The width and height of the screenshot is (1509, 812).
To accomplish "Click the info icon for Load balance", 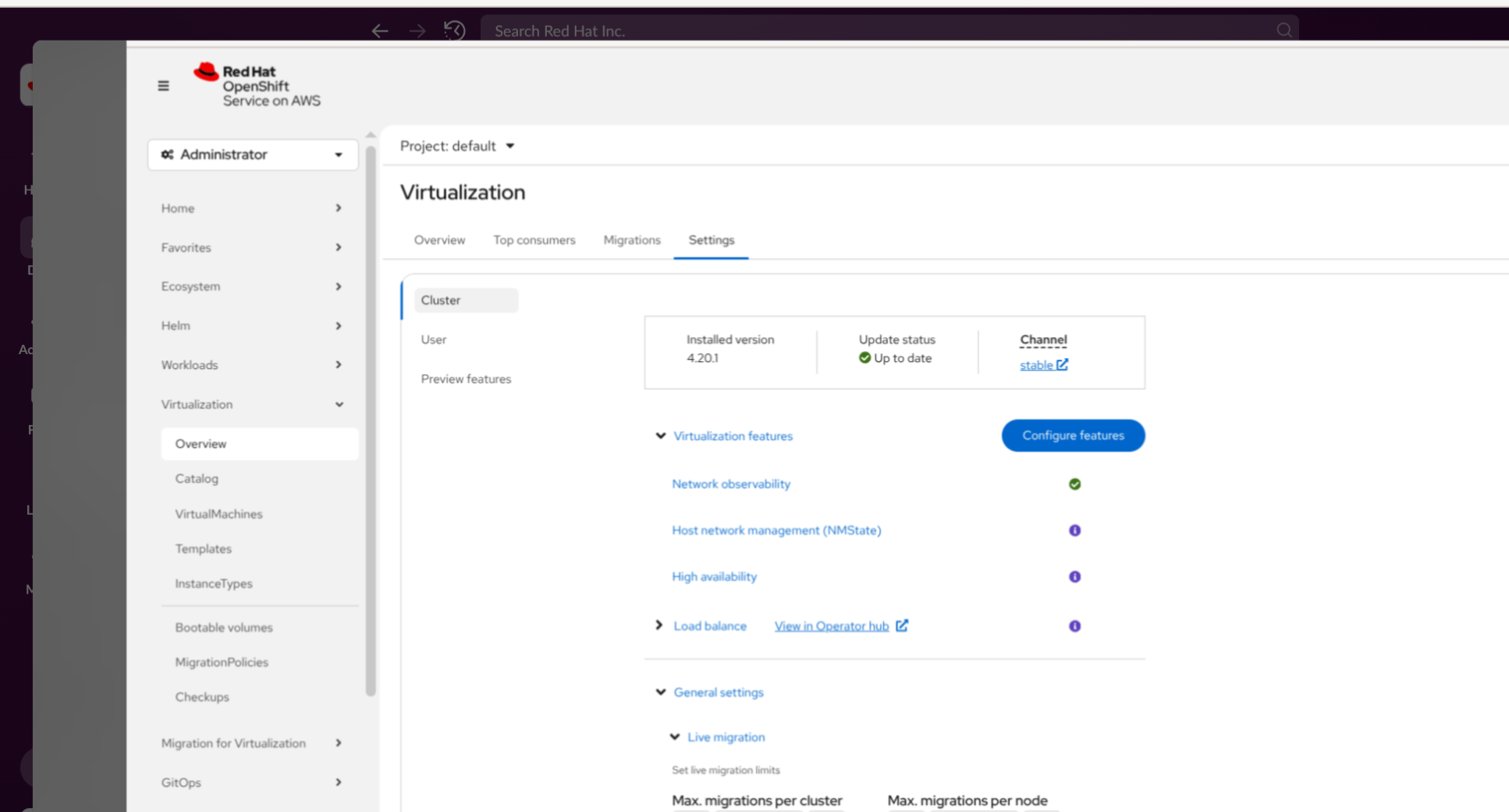I will [x=1074, y=626].
